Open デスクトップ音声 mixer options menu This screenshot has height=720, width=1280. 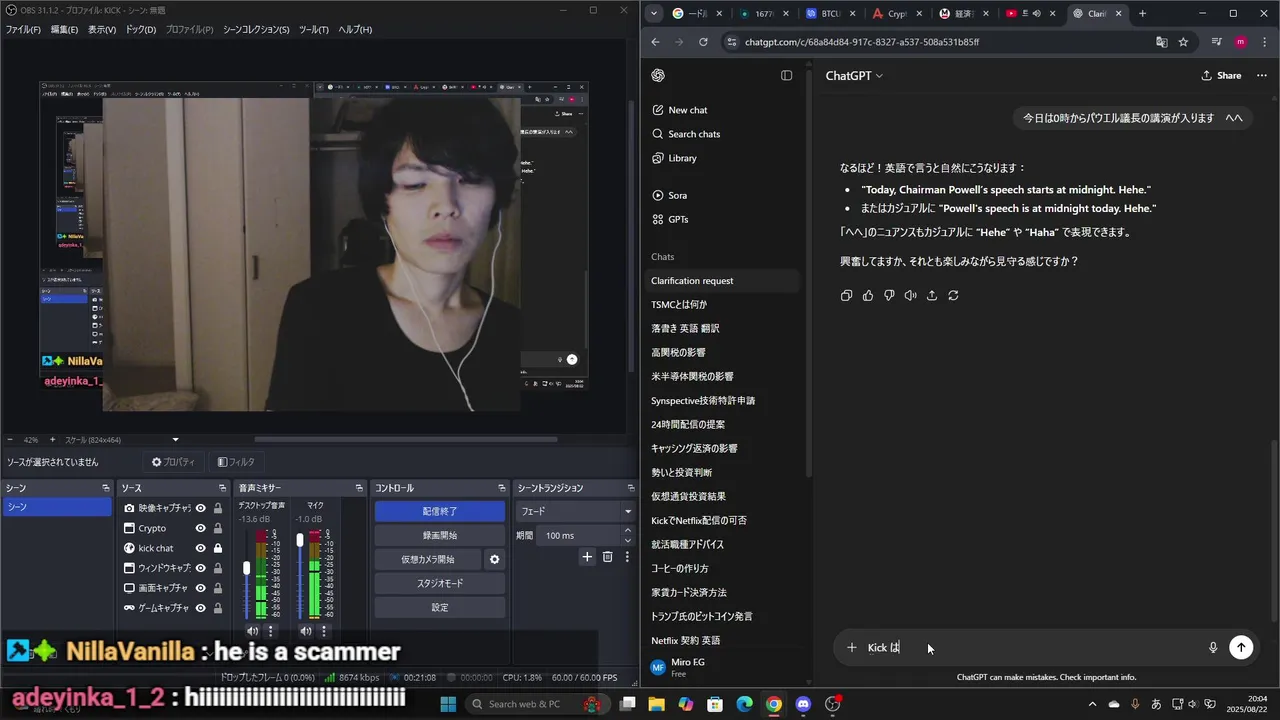[x=270, y=631]
